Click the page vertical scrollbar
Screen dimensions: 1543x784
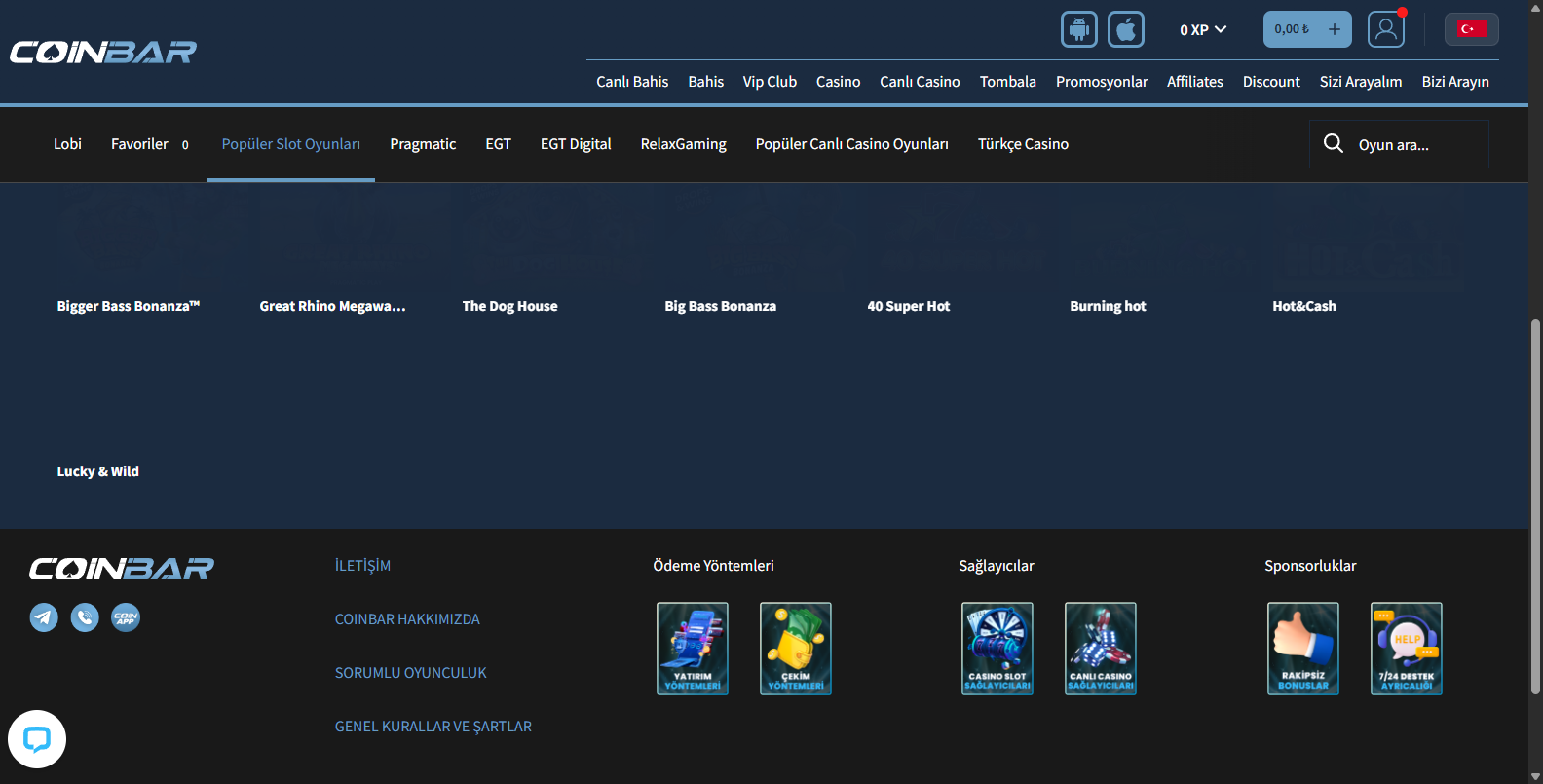(1535, 506)
